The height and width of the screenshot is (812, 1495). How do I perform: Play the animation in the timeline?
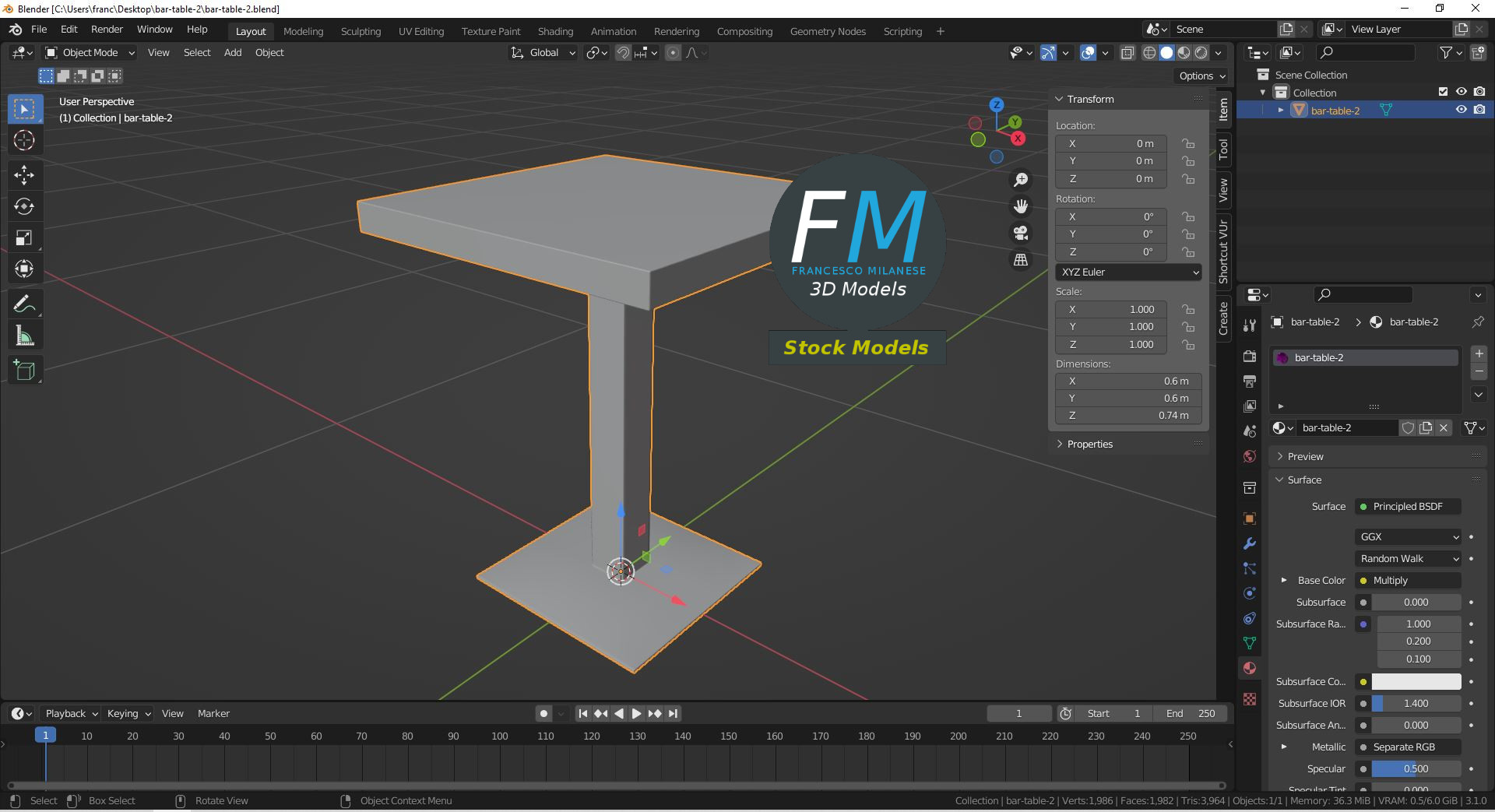636,714
